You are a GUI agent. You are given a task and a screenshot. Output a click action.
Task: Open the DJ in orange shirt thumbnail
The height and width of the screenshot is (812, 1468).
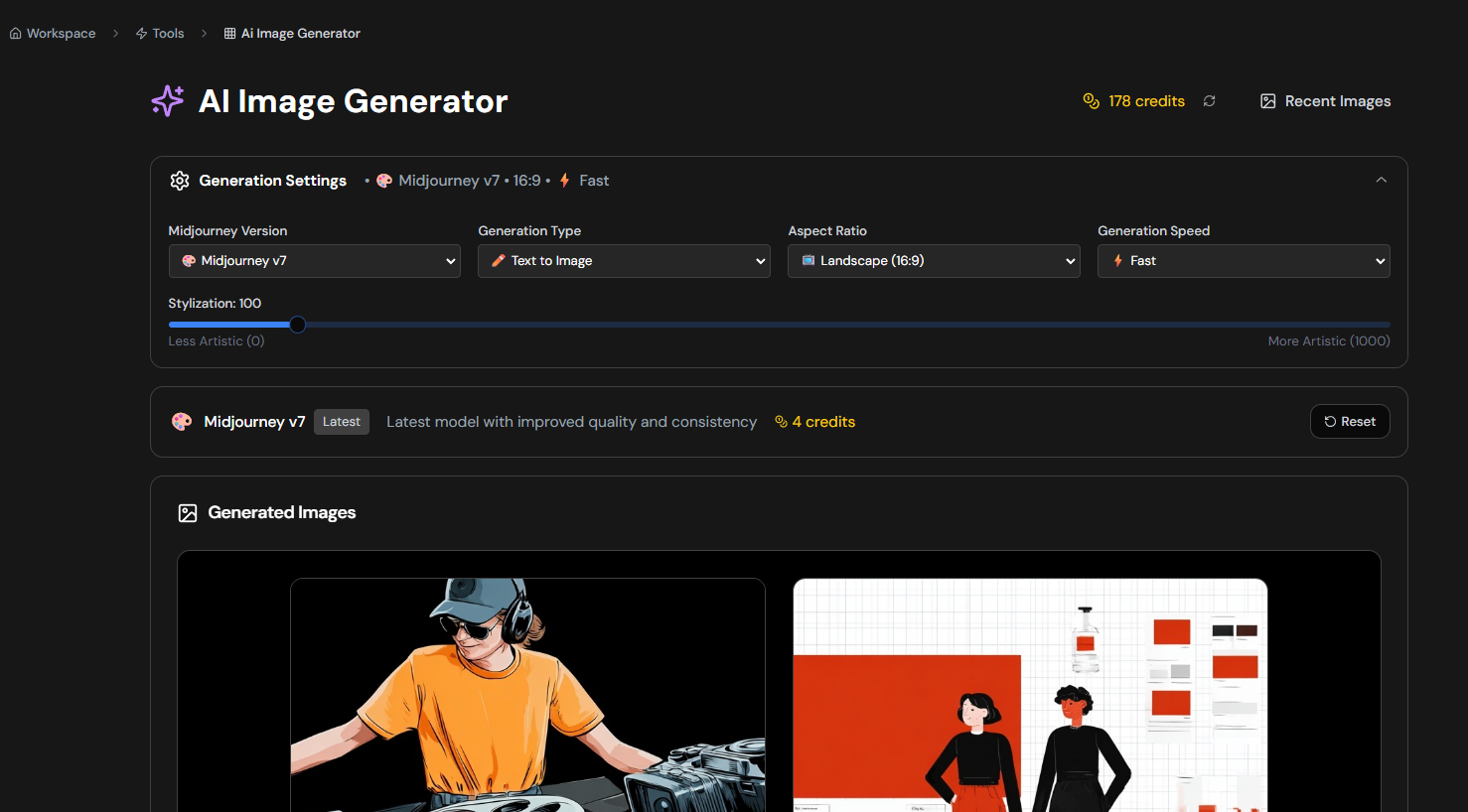pos(527,695)
